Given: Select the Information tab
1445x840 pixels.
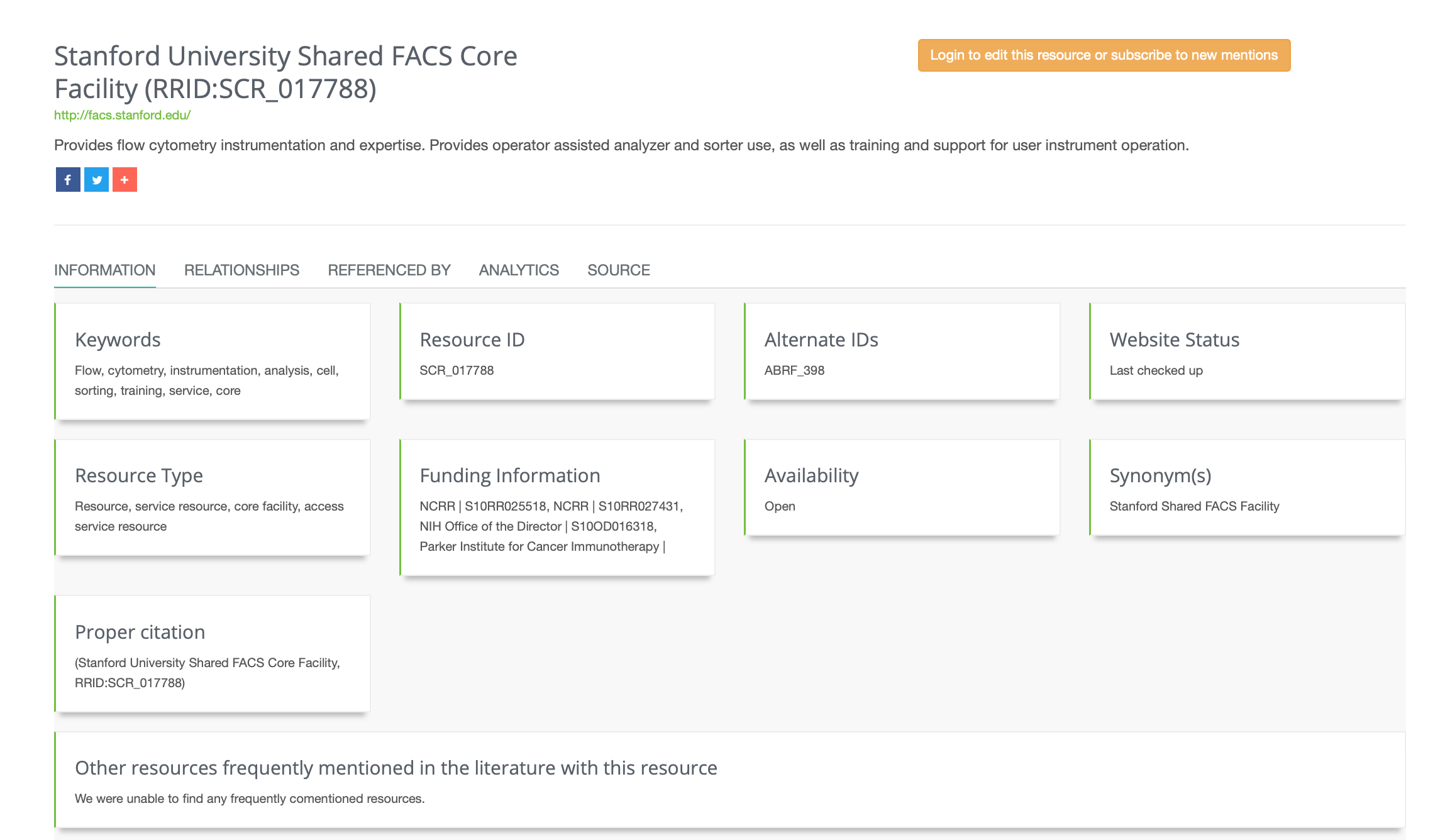Looking at the screenshot, I should point(105,270).
